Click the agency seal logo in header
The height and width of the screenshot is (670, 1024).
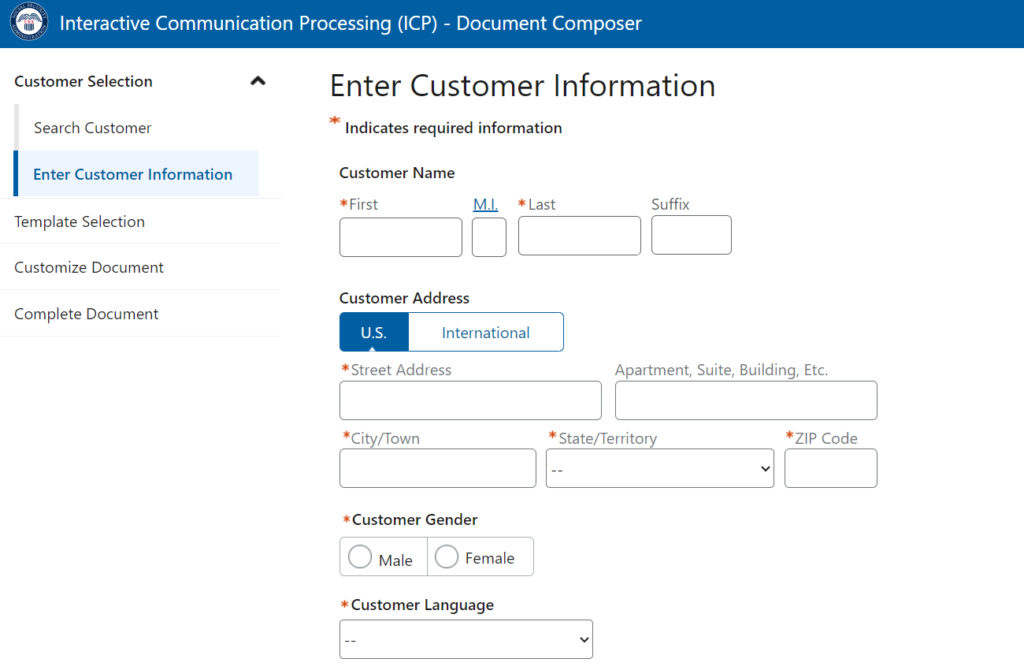pyautogui.click(x=29, y=23)
